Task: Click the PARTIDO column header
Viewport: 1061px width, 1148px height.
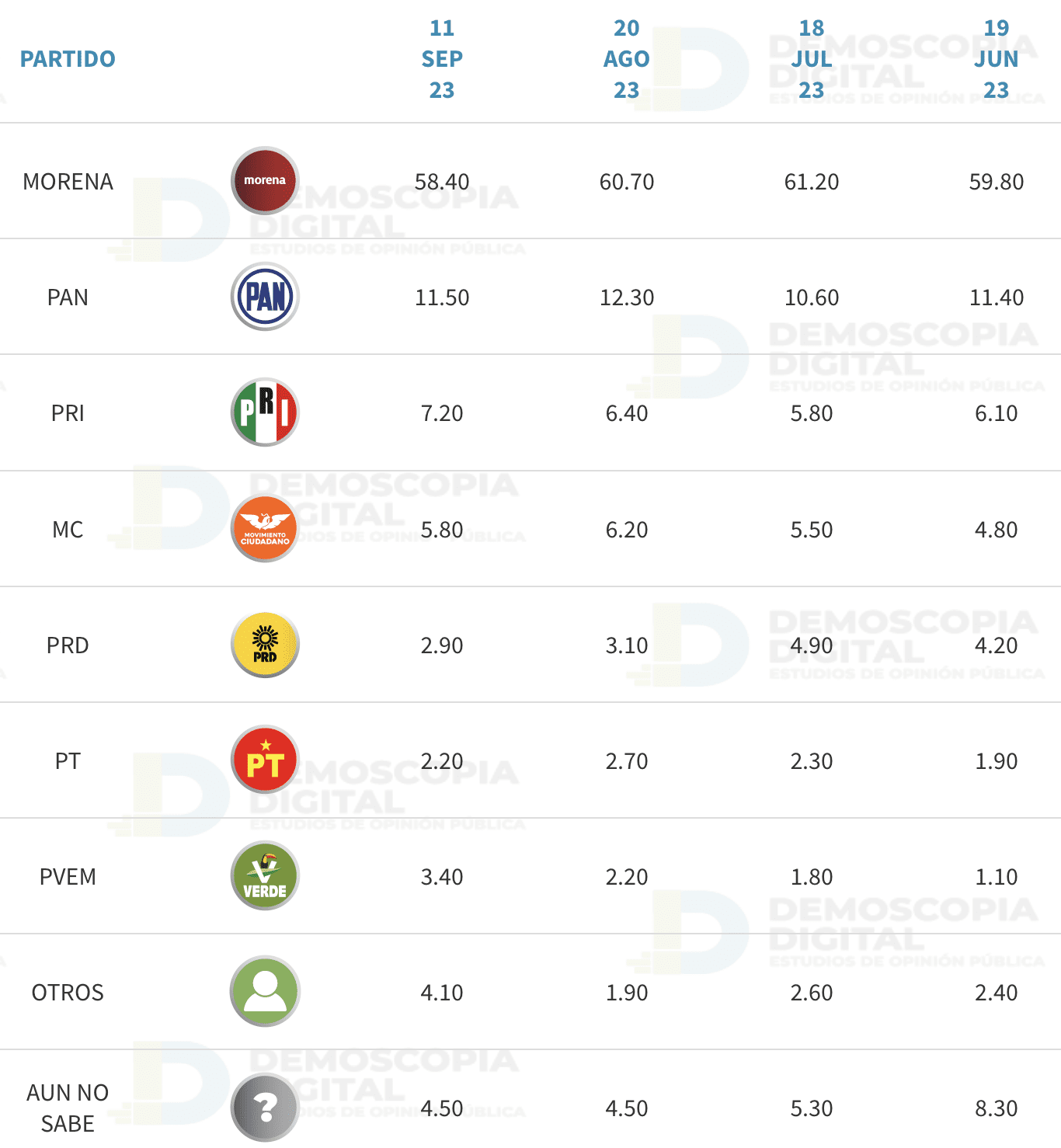Action: tap(68, 59)
